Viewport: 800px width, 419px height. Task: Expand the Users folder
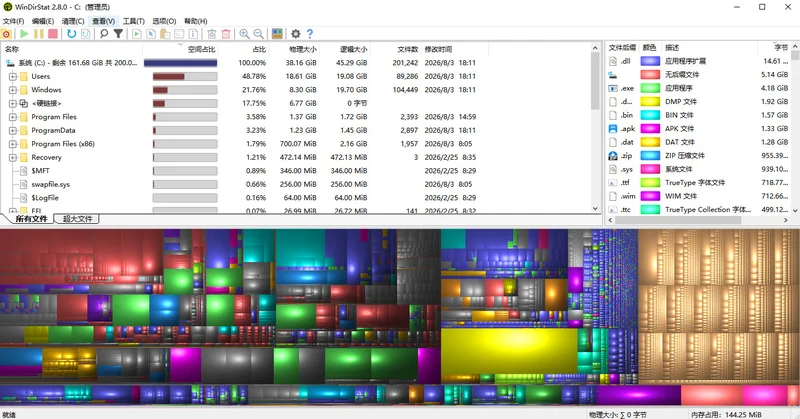13,77
